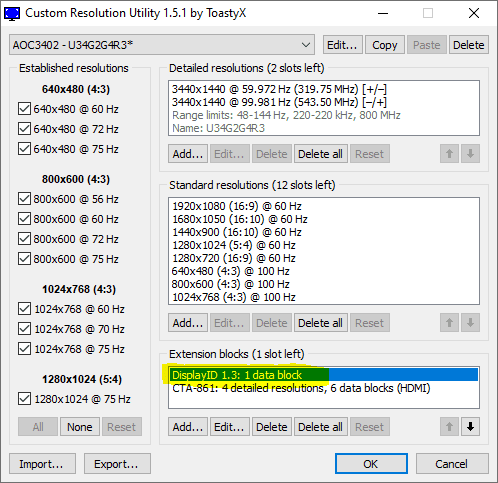
Task: Add a new extension block
Action: click(188, 426)
